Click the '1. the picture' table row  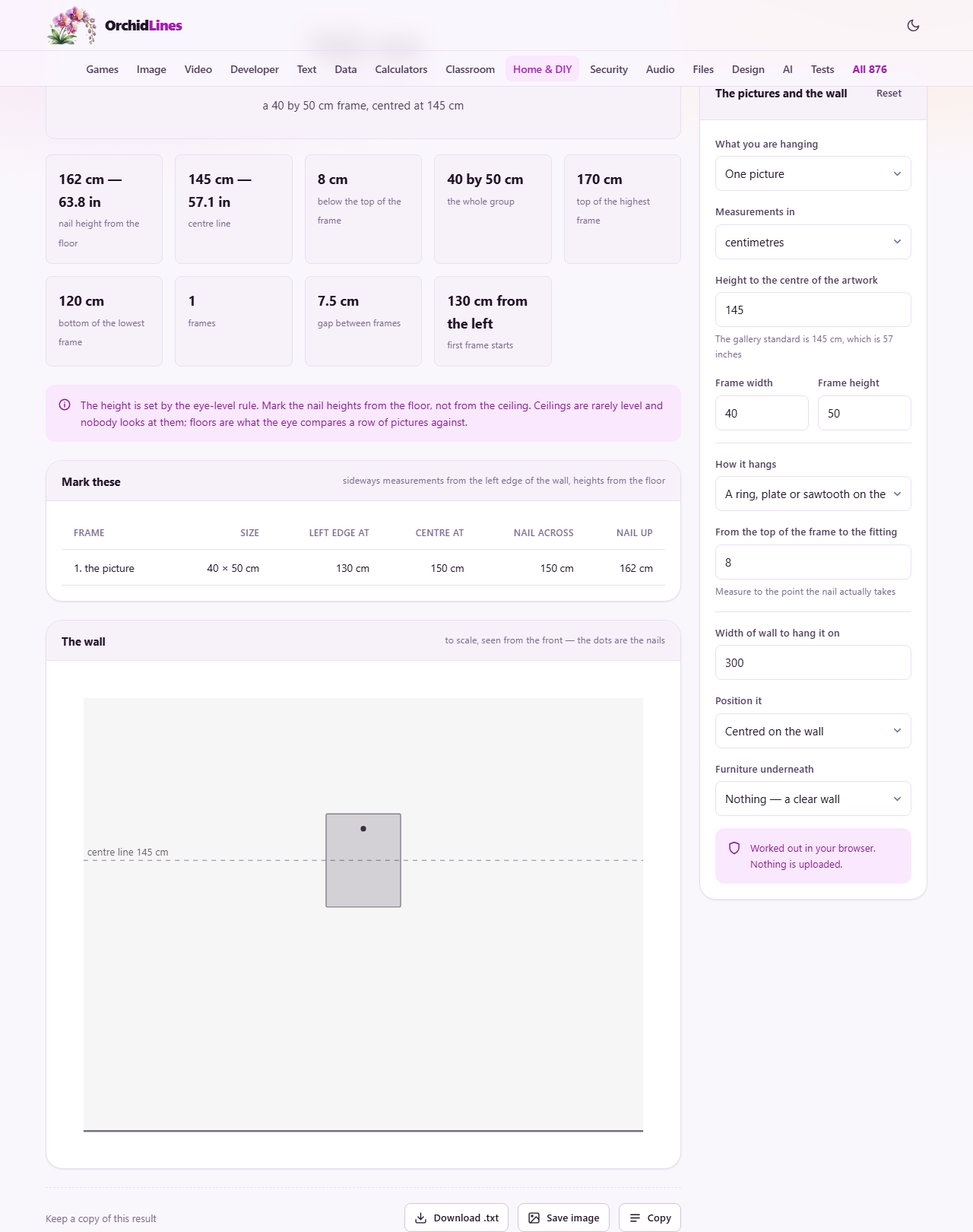click(x=363, y=568)
